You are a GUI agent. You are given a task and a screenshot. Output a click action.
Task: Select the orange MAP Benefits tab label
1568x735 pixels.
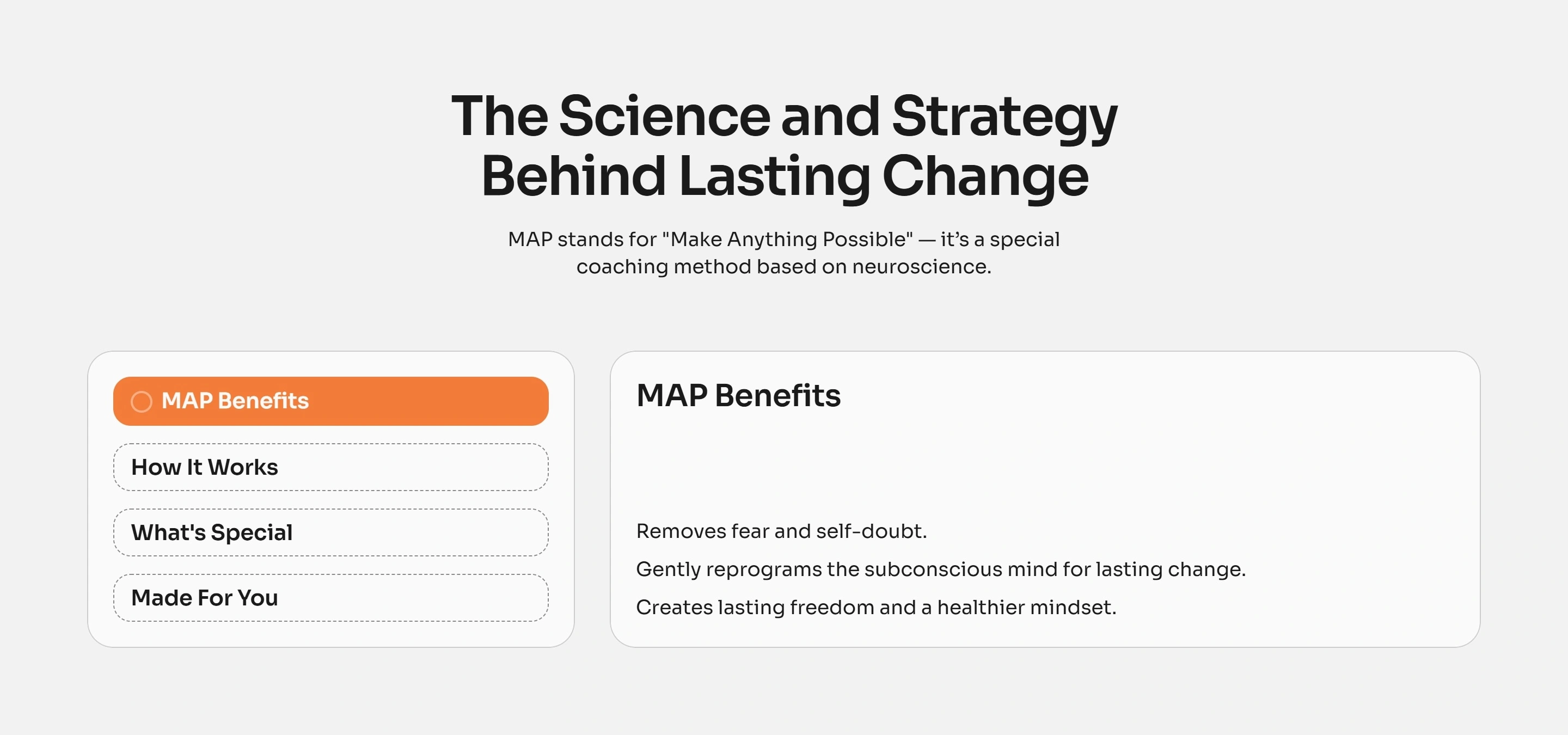point(235,401)
